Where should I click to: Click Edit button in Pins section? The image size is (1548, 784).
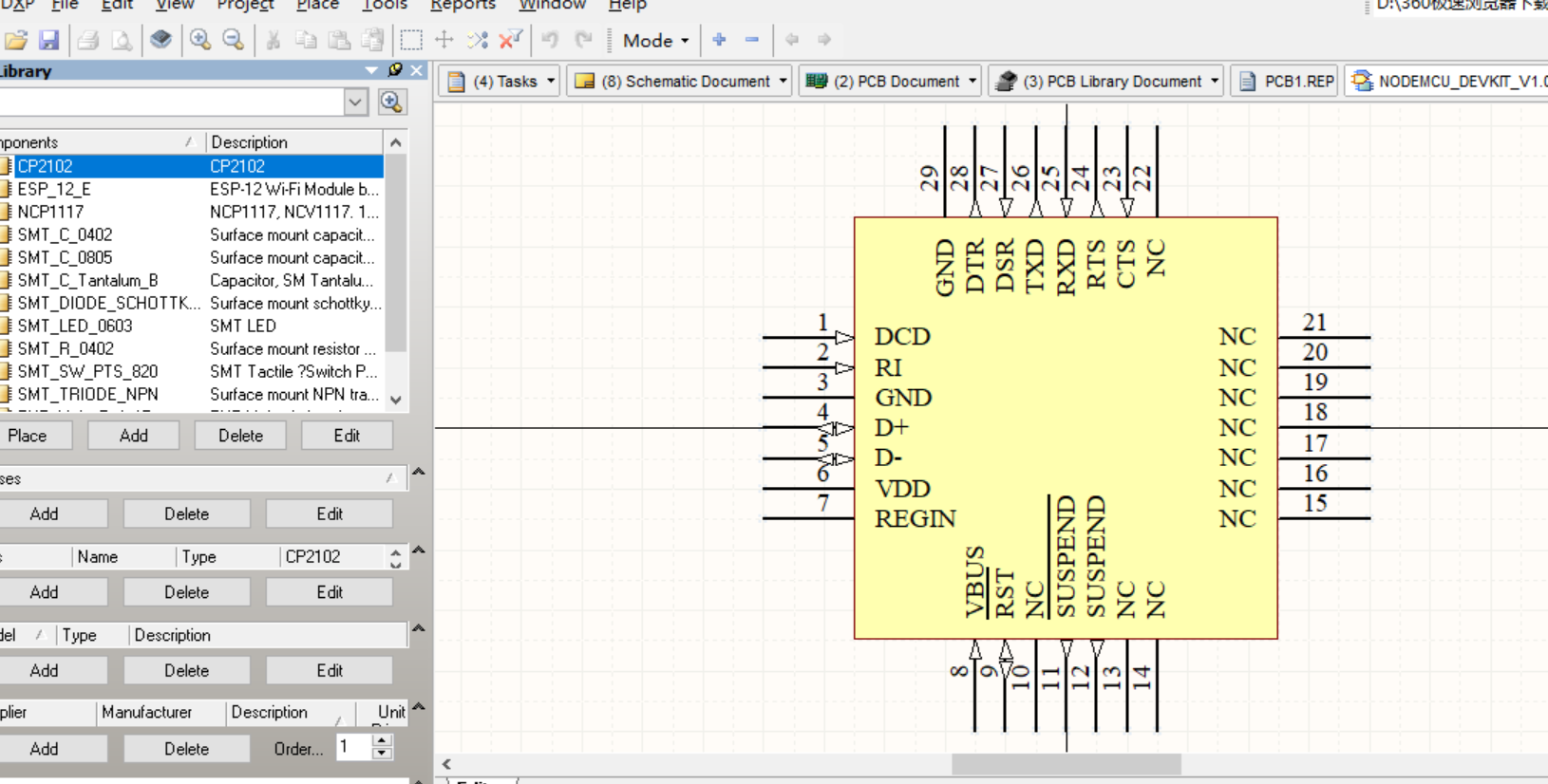click(330, 592)
